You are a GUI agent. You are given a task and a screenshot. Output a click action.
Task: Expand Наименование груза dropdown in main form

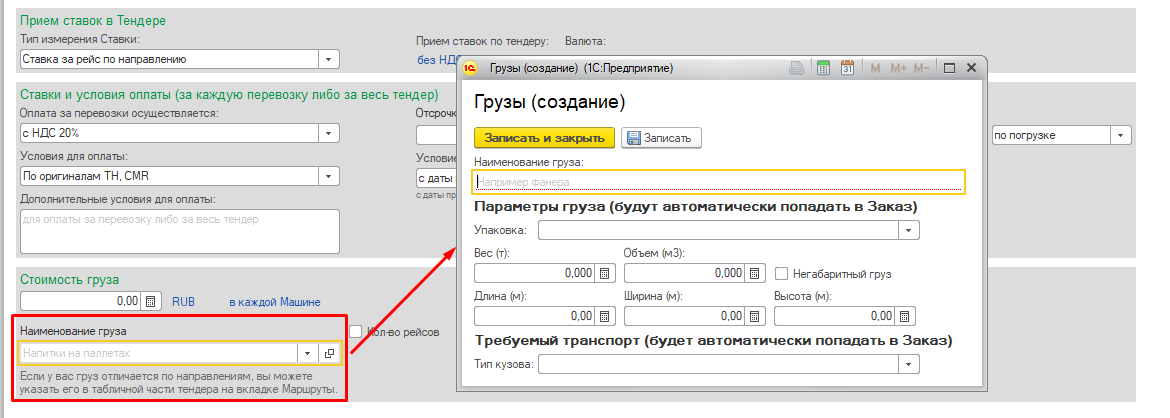308,353
